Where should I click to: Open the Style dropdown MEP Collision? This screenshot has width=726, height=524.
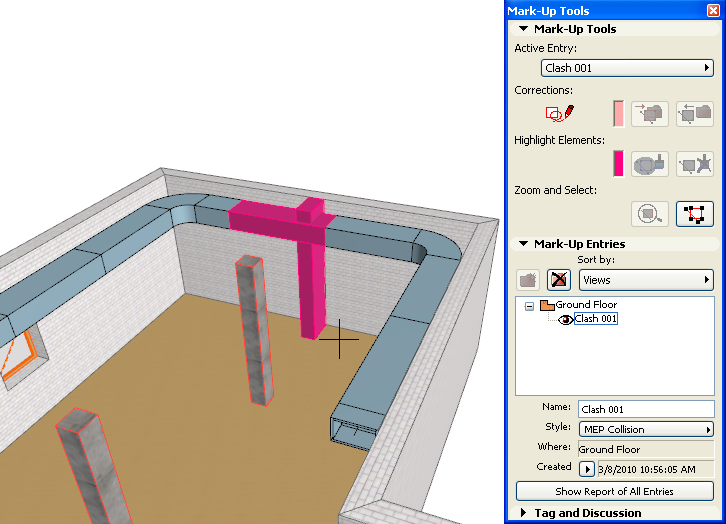pos(646,430)
